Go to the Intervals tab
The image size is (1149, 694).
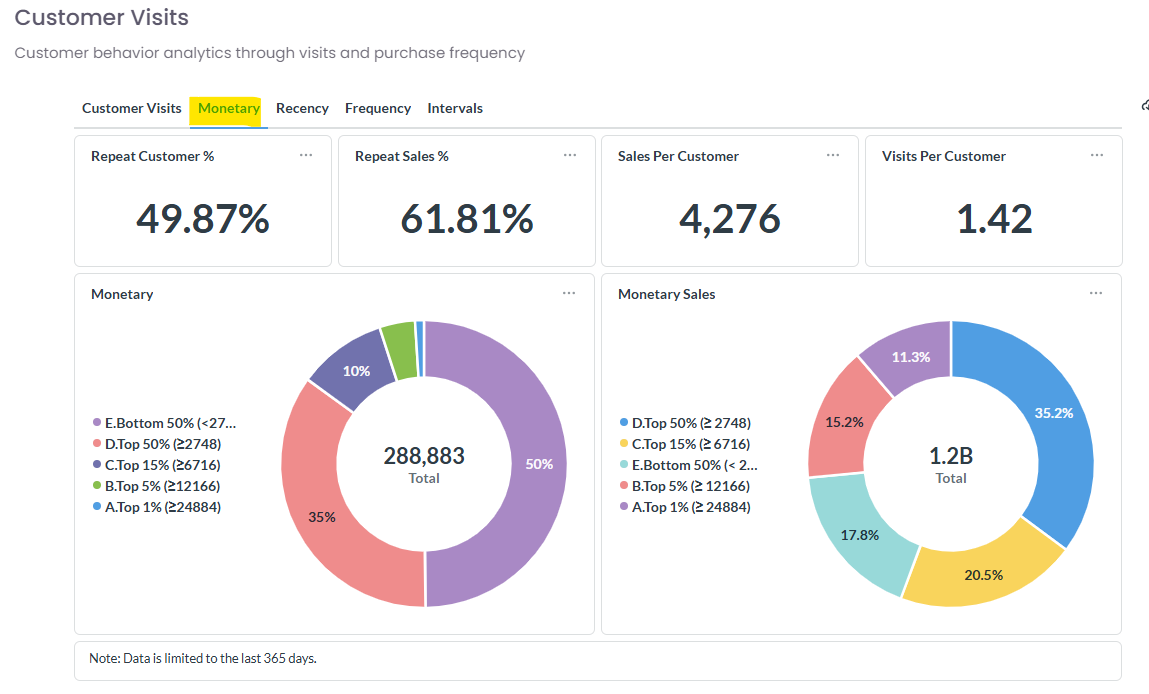coord(455,108)
